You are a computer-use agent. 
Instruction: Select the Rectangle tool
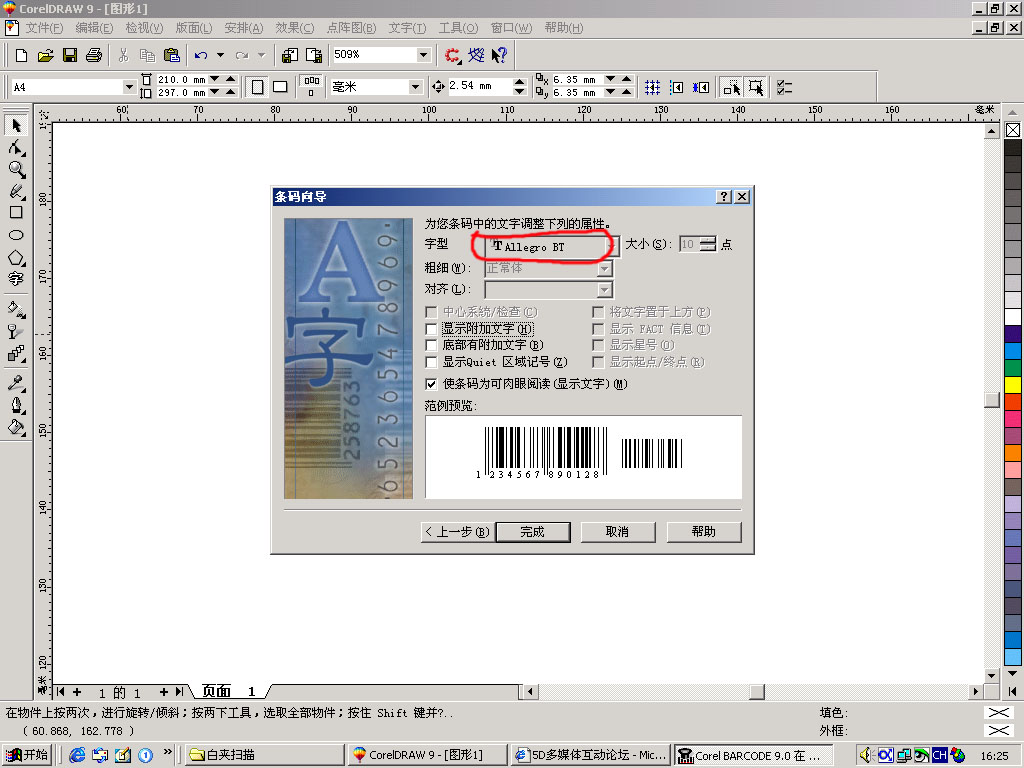[x=16, y=212]
